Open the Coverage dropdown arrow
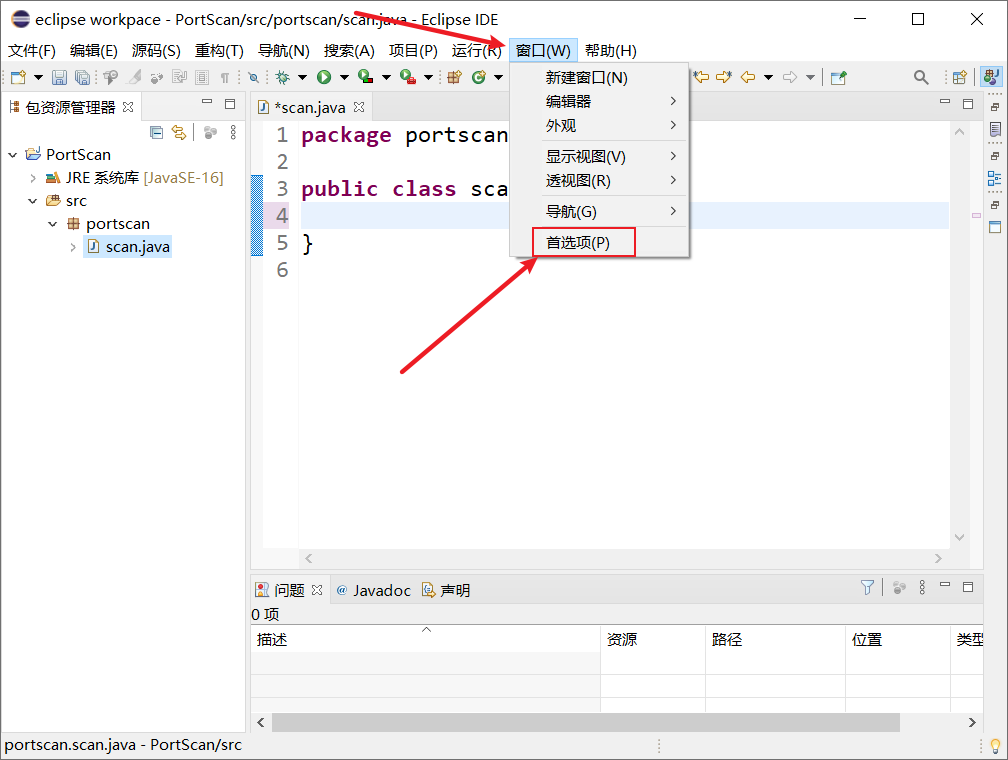This screenshot has width=1008, height=760. click(386, 77)
